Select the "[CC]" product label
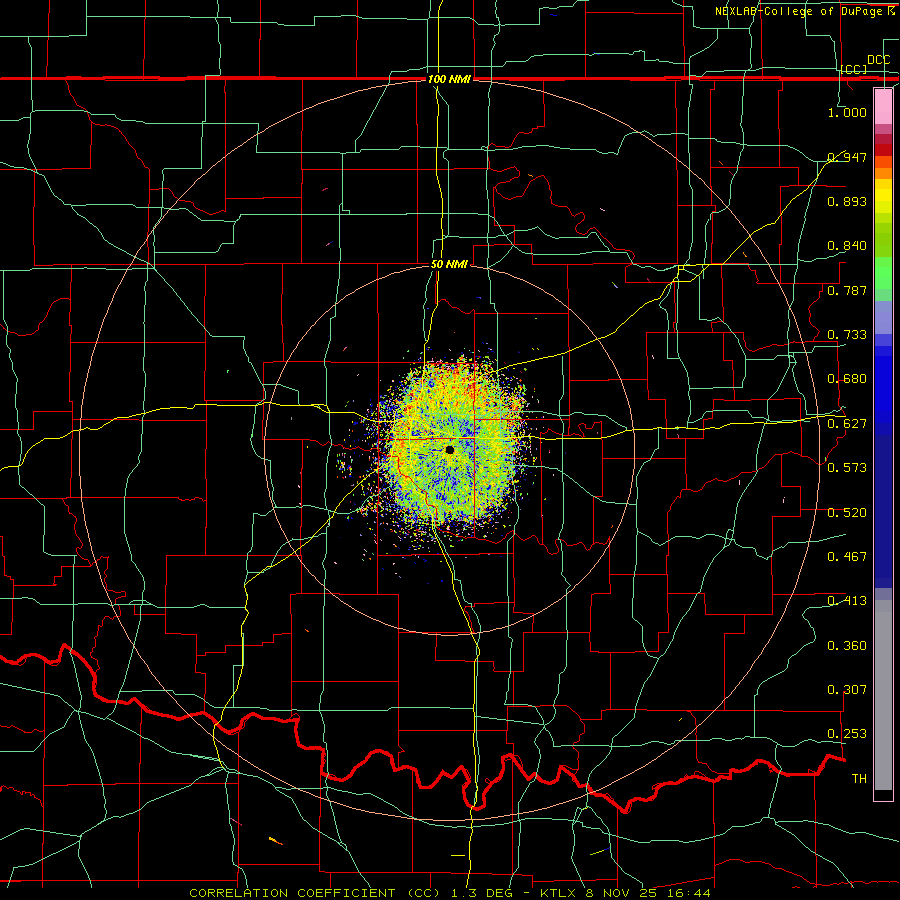 pos(854,69)
